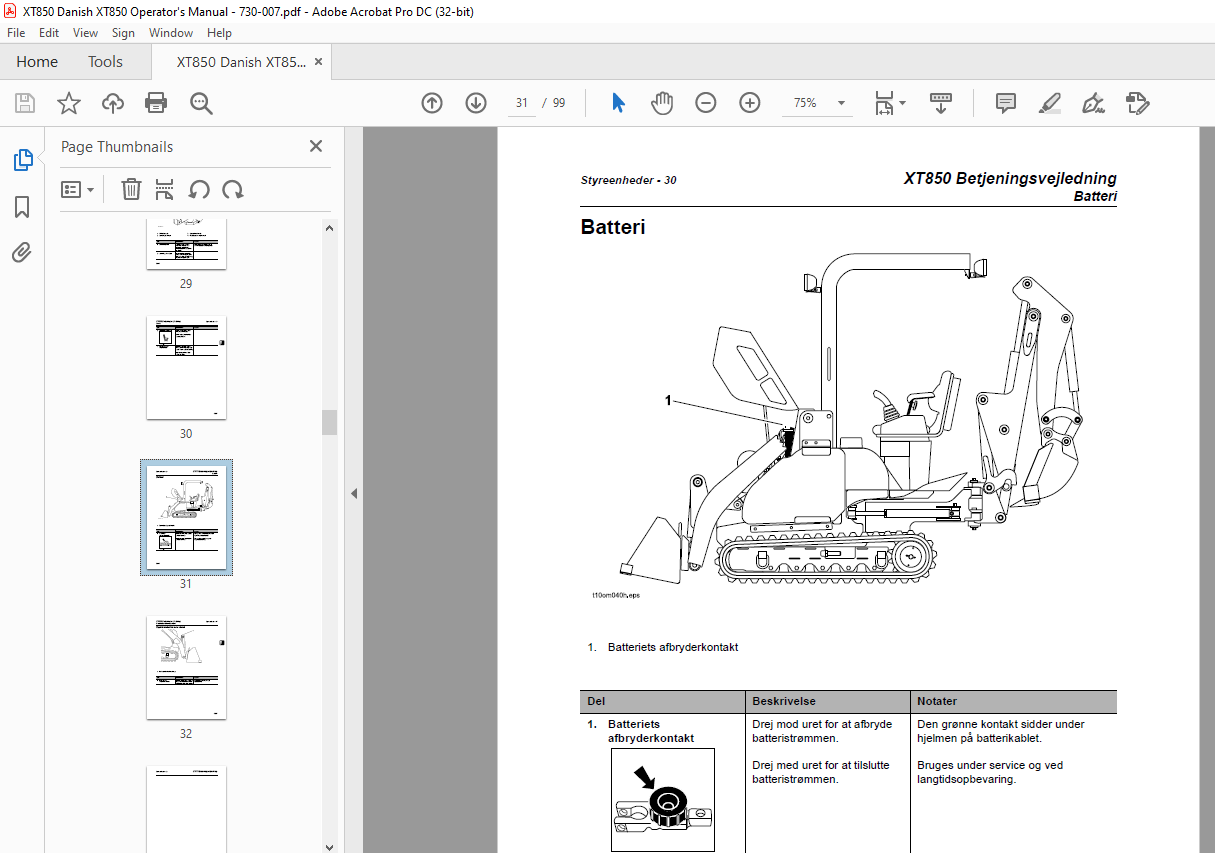The image size is (1215, 853).
Task: Open the Help menu
Action: [219, 33]
